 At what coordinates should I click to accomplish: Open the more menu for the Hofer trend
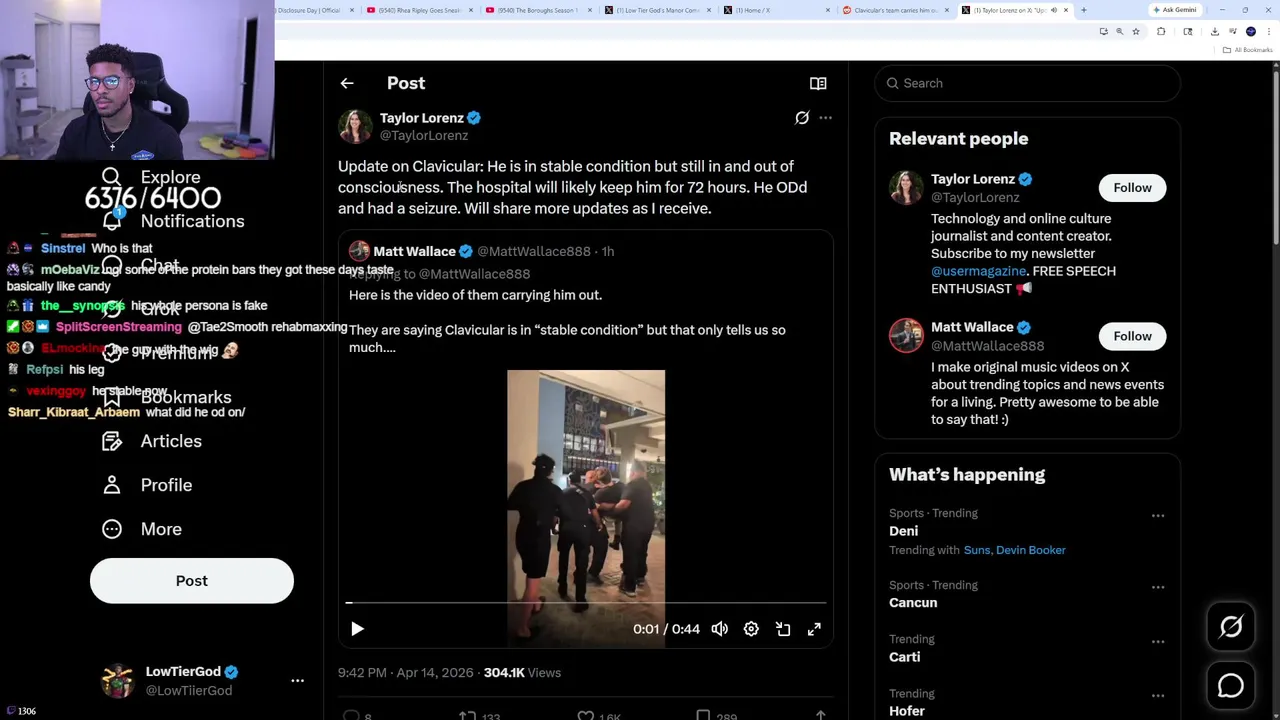coord(1158,696)
